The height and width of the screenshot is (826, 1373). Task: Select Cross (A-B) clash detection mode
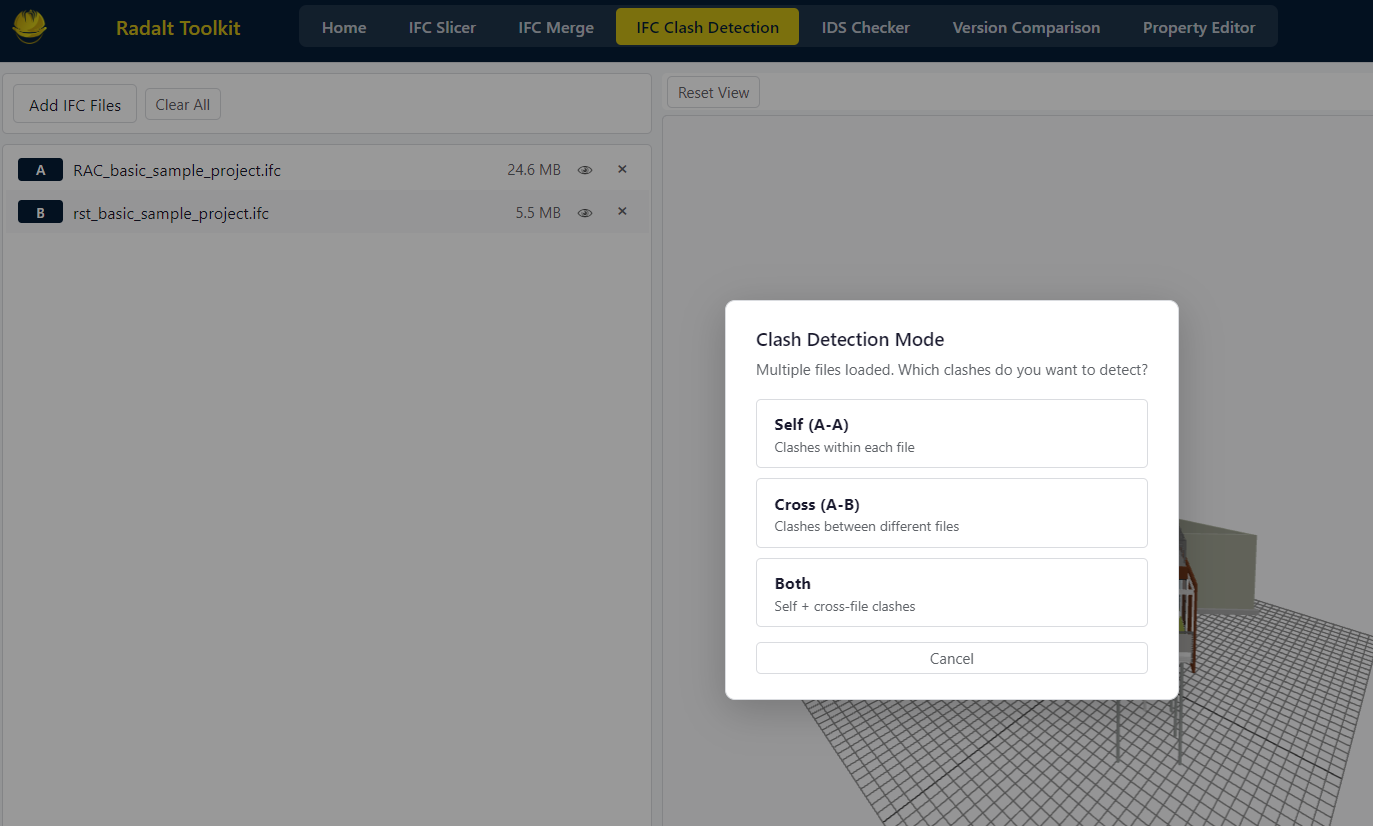(x=951, y=513)
